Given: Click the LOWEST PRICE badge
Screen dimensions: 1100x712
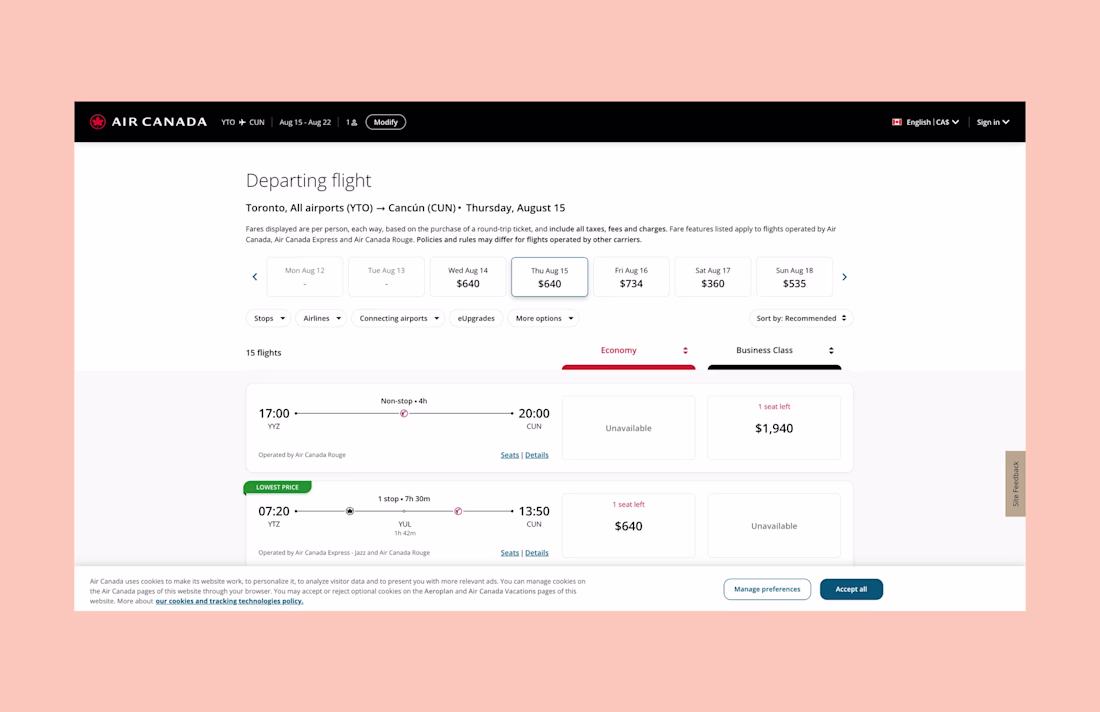Looking at the screenshot, I should [277, 488].
